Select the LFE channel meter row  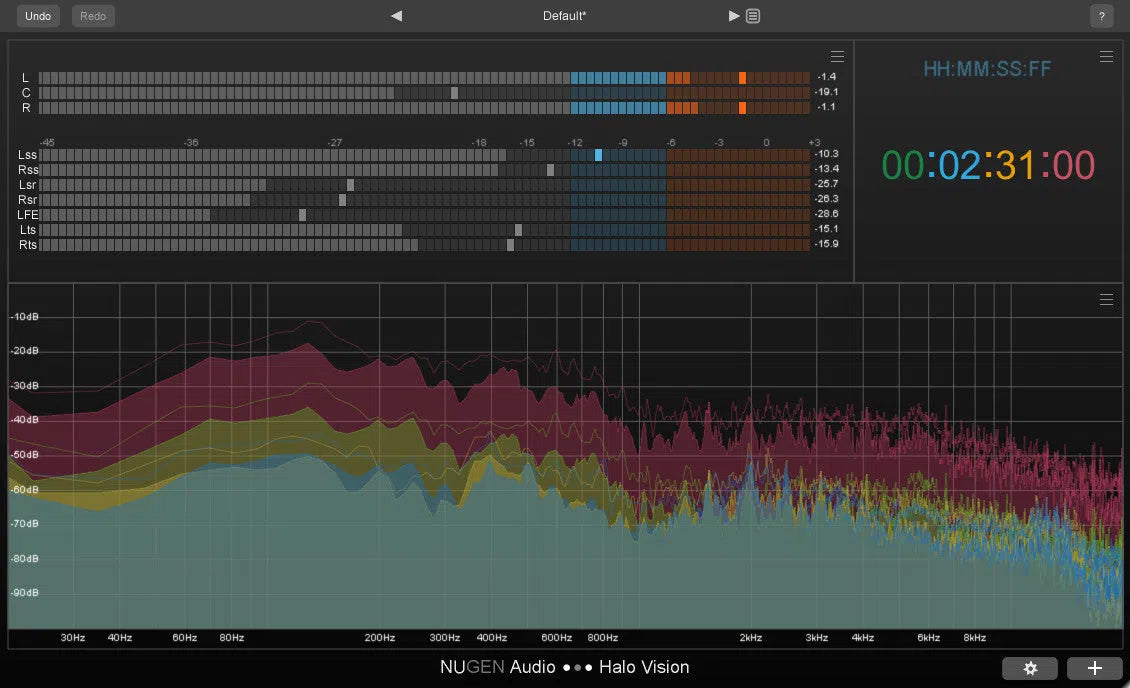pyautogui.click(x=28, y=214)
